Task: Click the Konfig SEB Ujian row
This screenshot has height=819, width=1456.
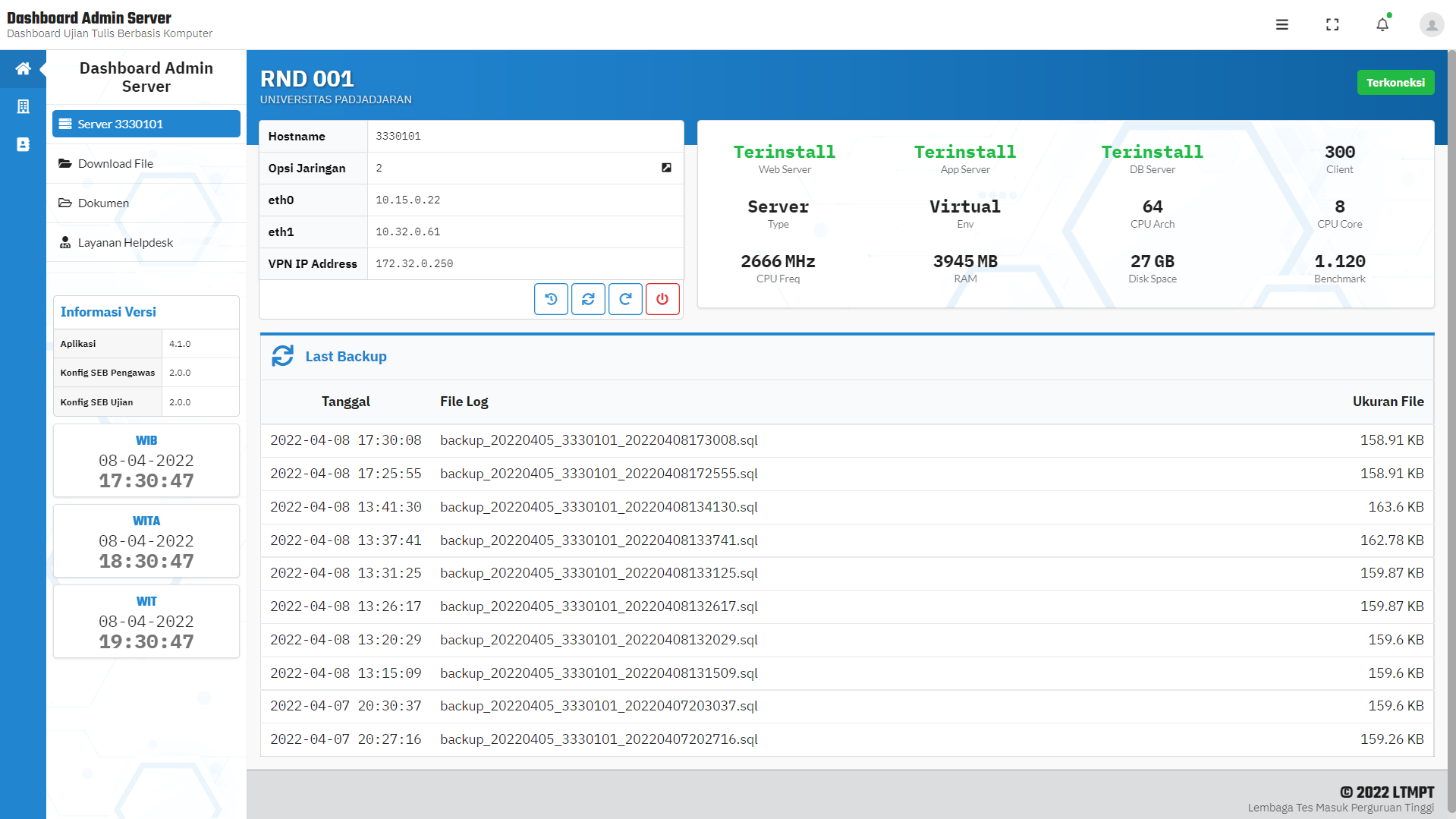Action: click(x=146, y=402)
